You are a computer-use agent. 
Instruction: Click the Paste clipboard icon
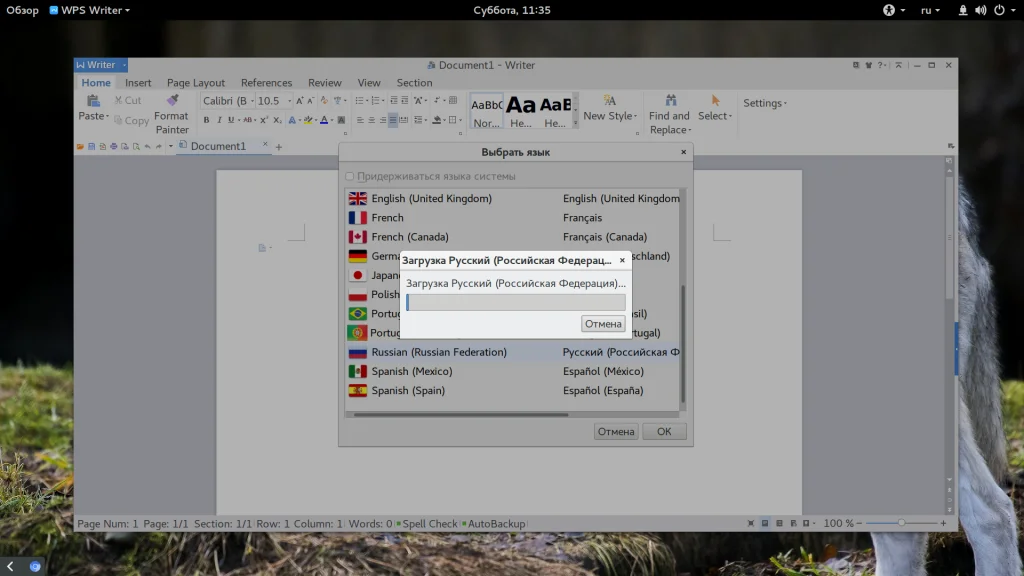[x=93, y=101]
